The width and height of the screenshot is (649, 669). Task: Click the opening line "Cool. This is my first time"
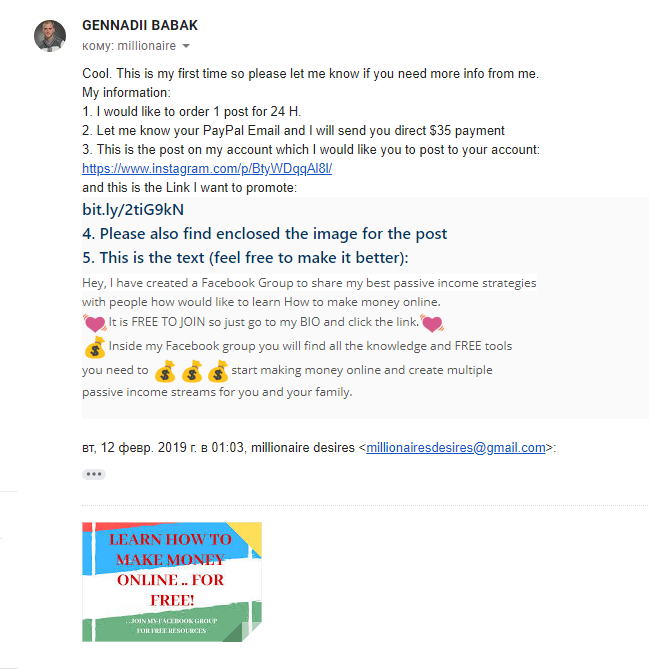click(311, 73)
